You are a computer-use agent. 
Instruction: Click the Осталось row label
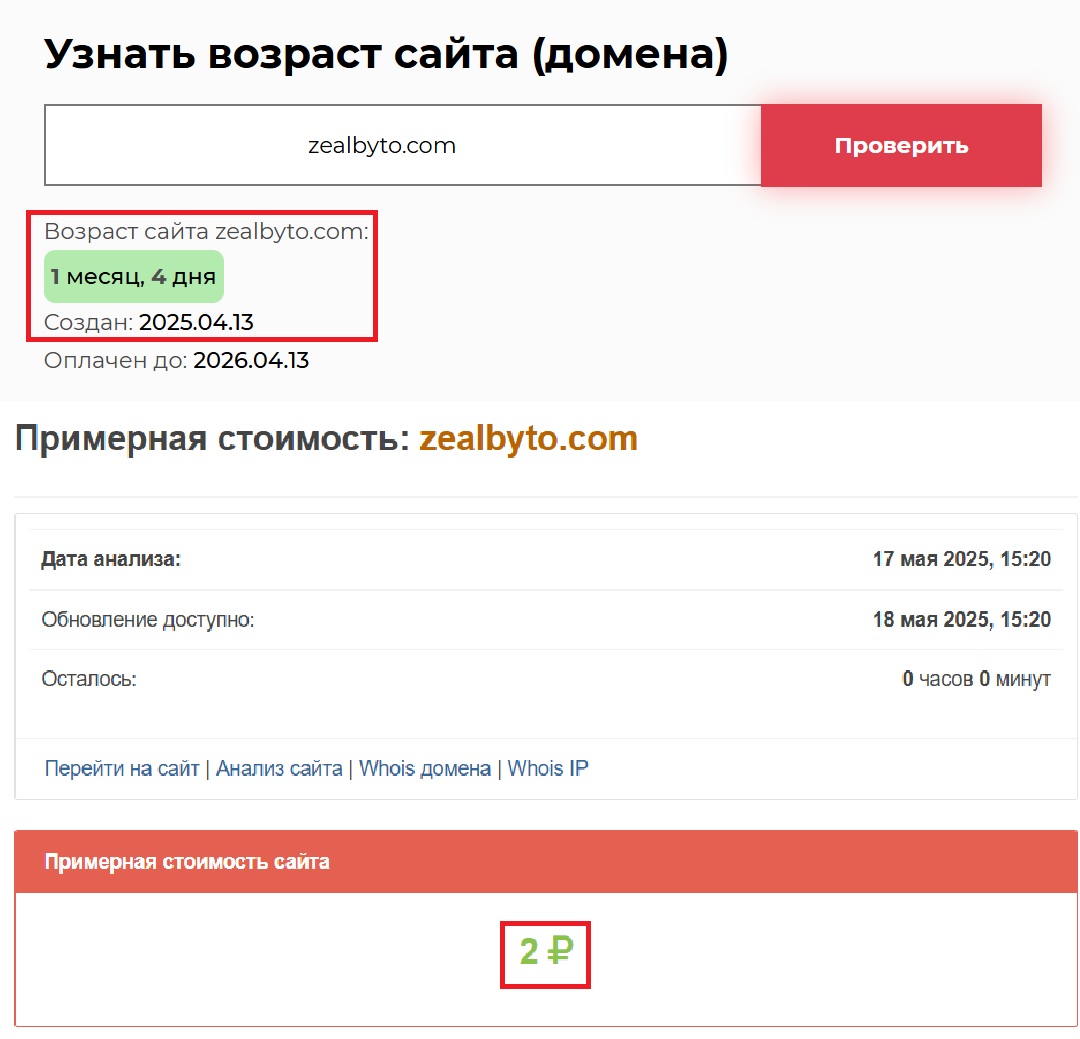pos(89,680)
